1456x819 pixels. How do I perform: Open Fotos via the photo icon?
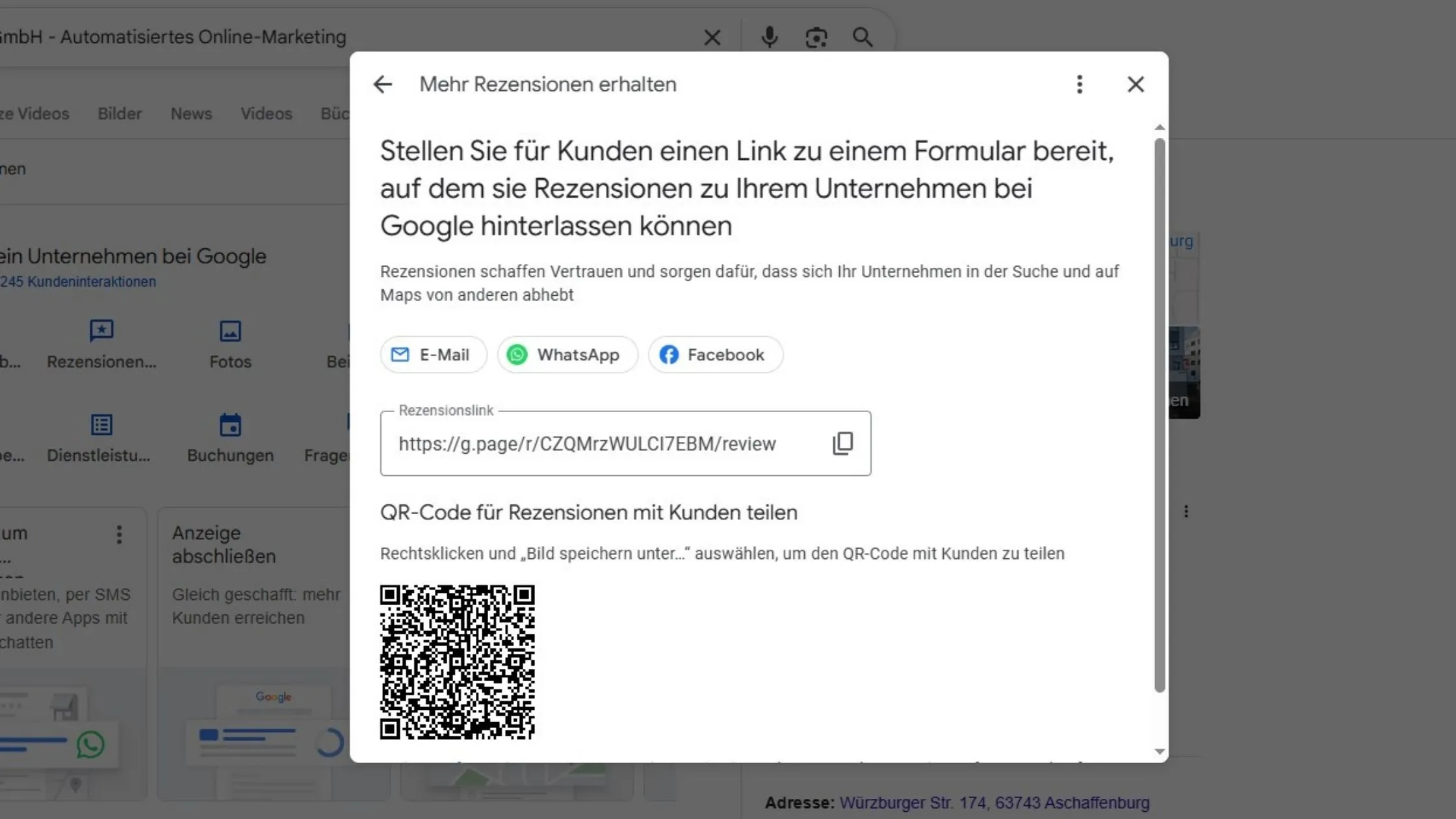pos(230,331)
